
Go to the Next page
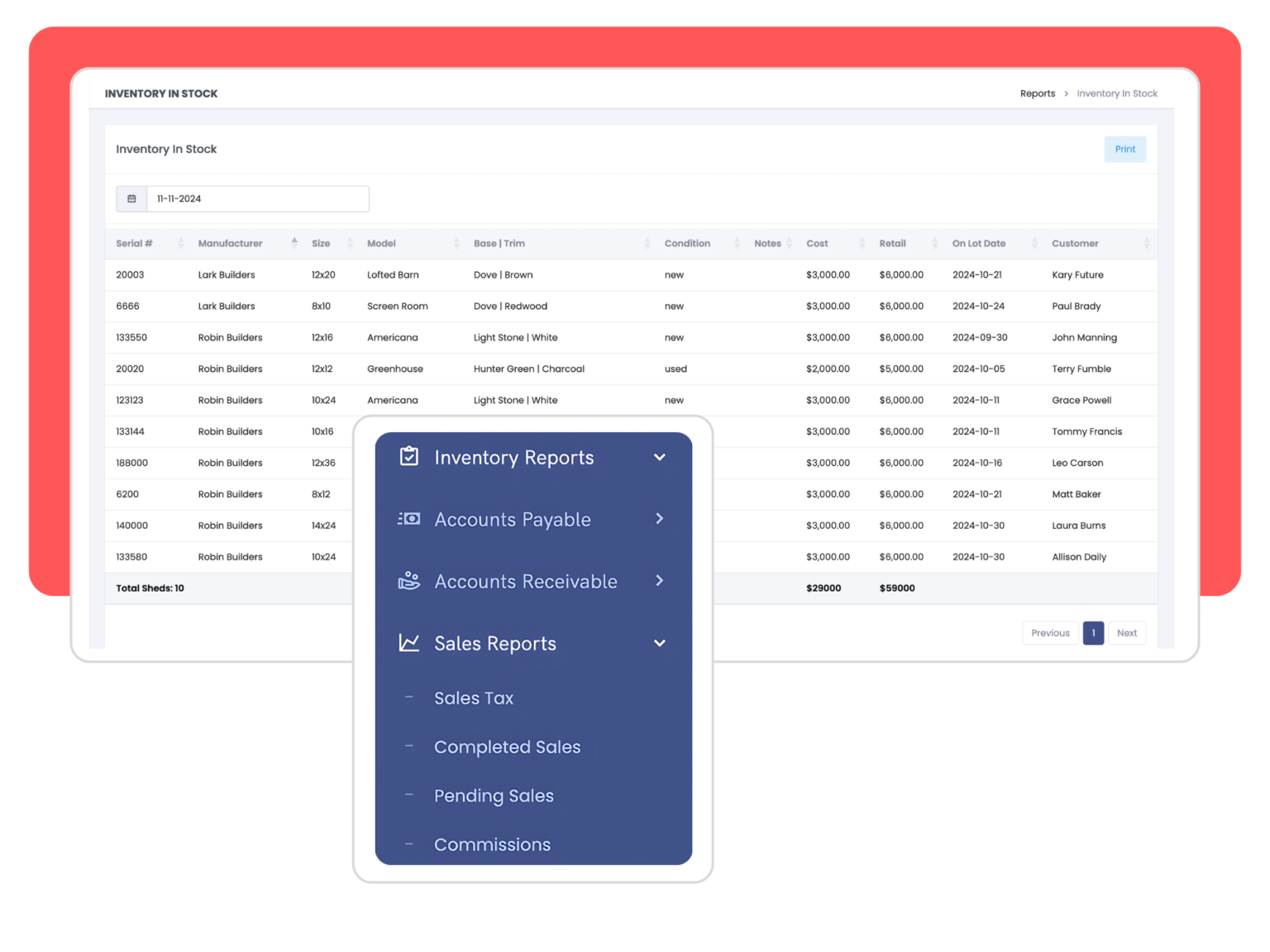(1127, 633)
